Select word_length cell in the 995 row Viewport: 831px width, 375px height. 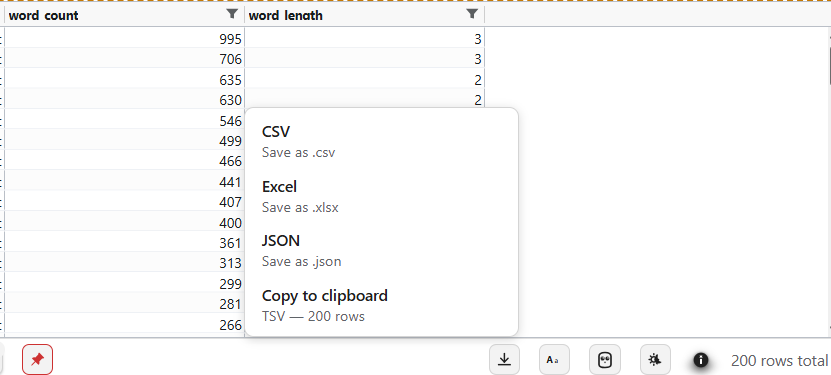click(365, 38)
